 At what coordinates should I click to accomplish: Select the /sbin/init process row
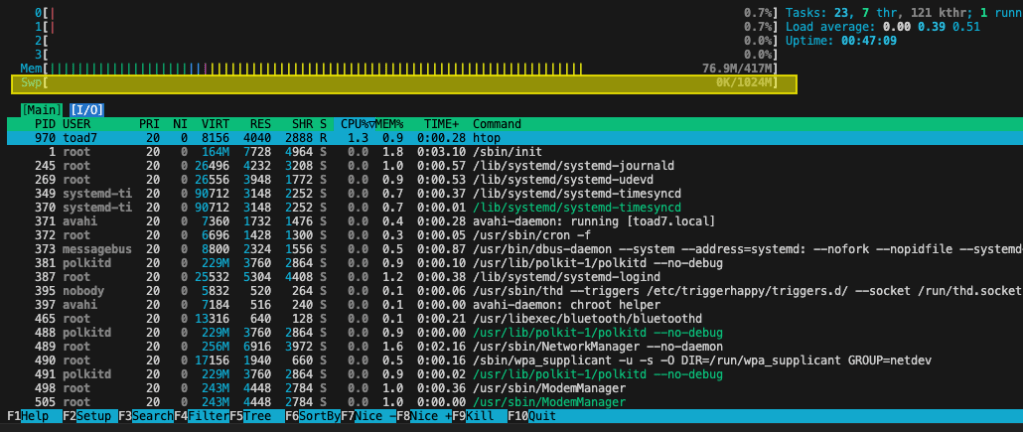(x=400, y=151)
